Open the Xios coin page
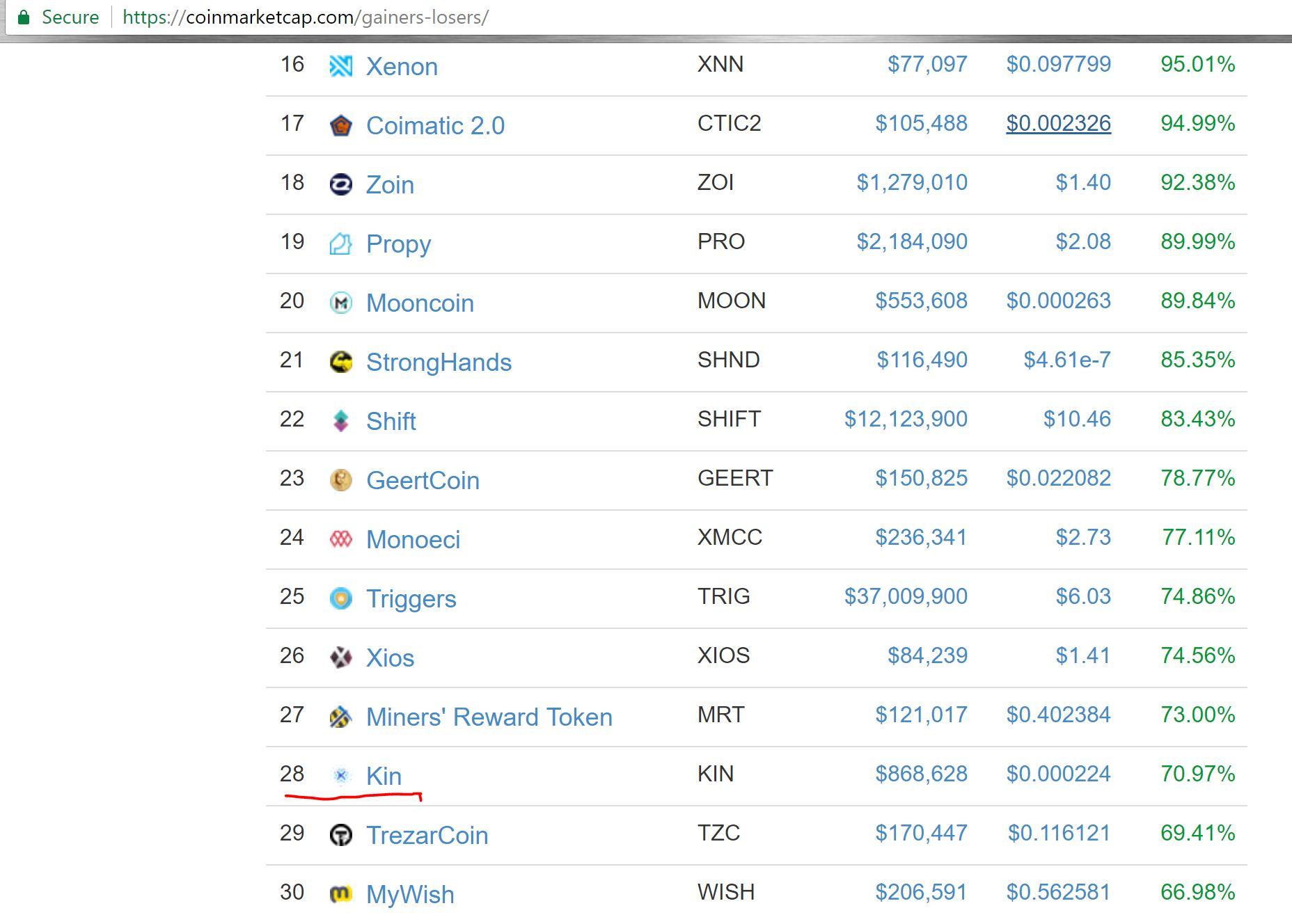The width and height of the screenshot is (1292, 924). coord(390,658)
